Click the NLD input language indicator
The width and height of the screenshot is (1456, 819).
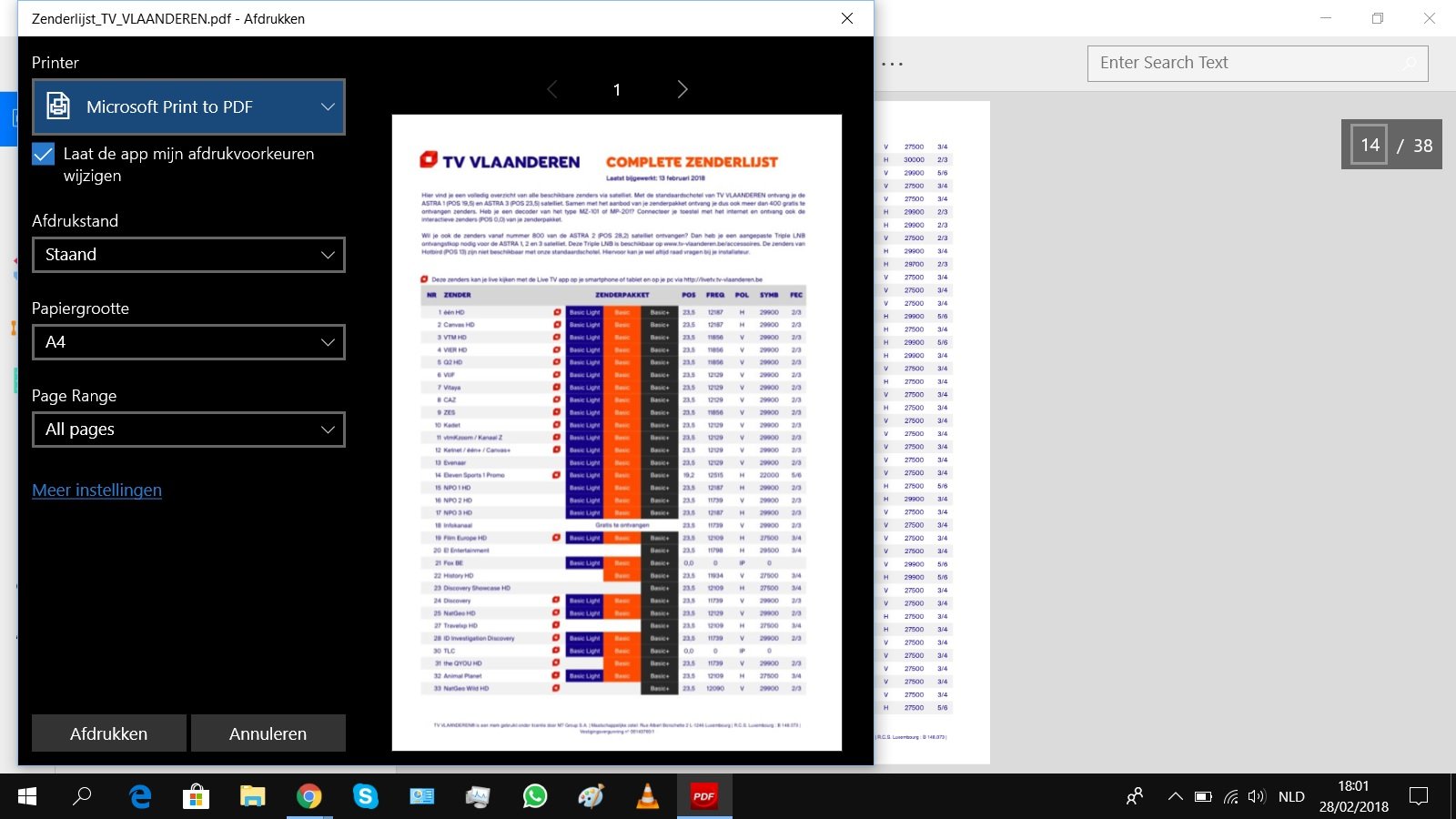click(x=1291, y=797)
